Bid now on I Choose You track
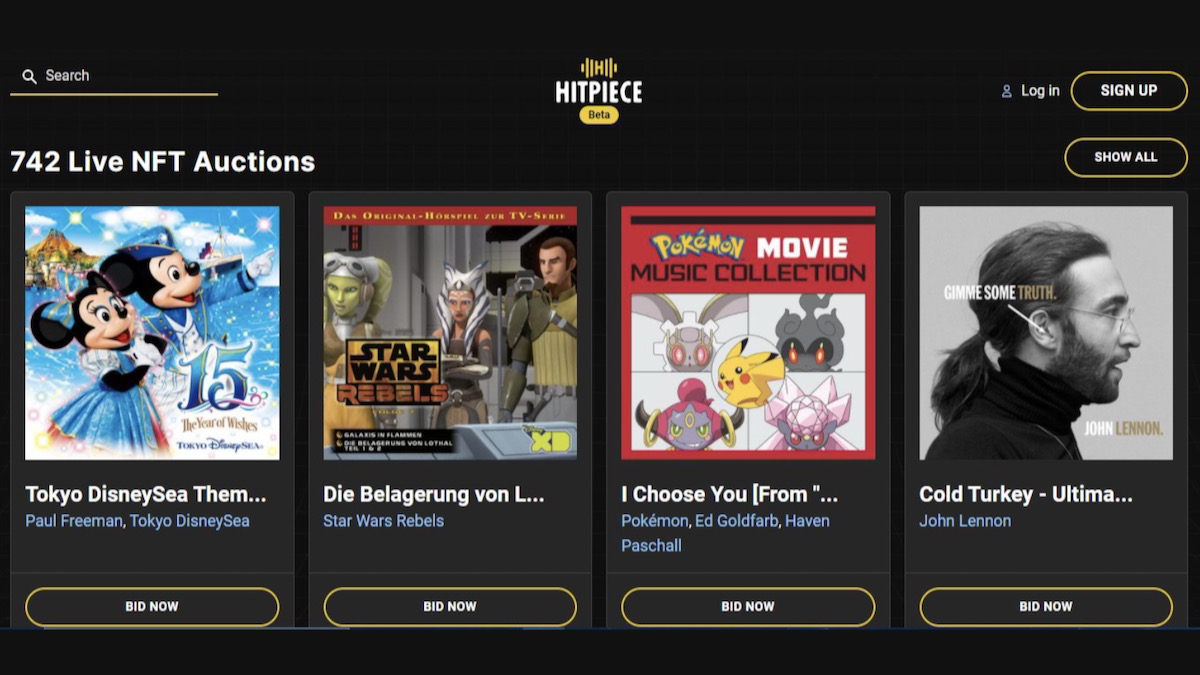 pos(748,607)
